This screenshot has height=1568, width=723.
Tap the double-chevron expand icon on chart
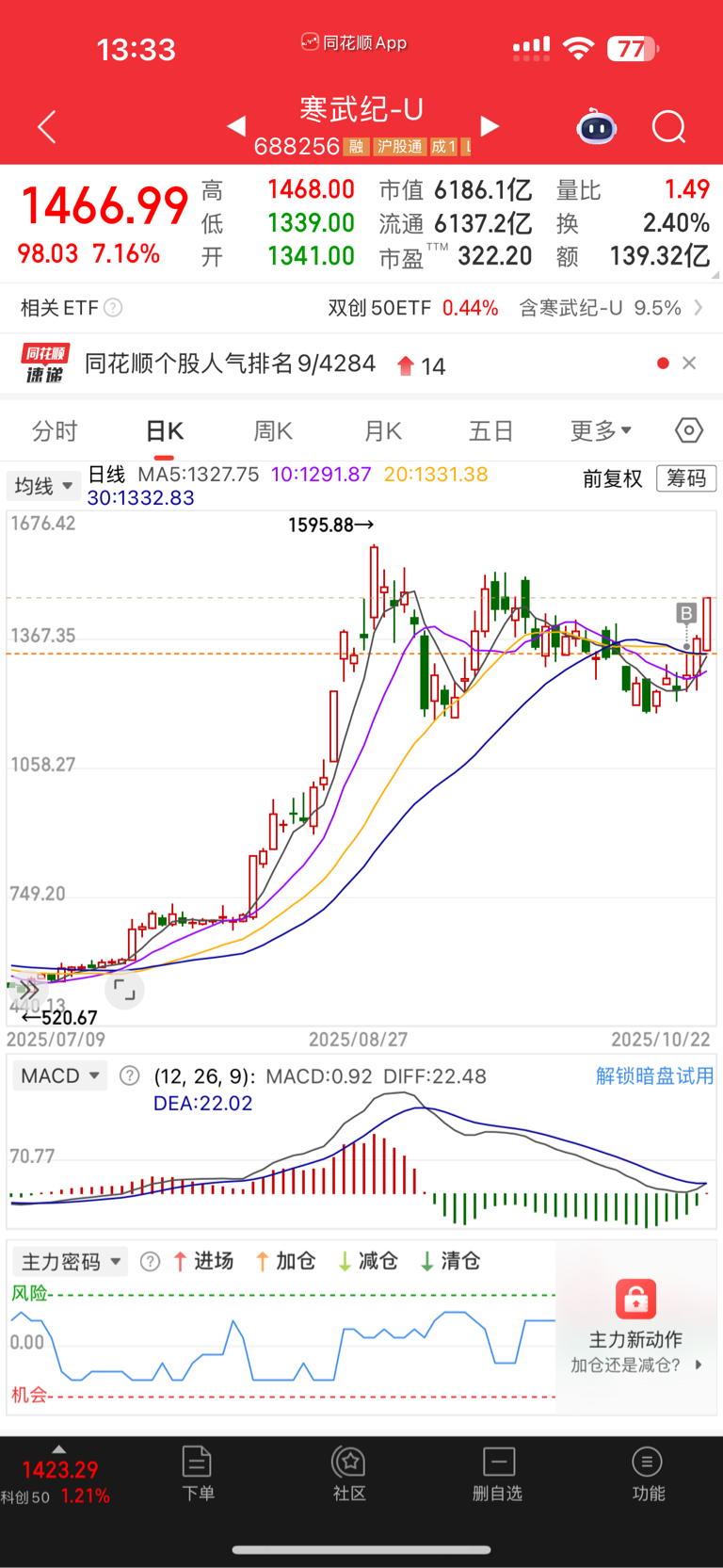(x=27, y=990)
